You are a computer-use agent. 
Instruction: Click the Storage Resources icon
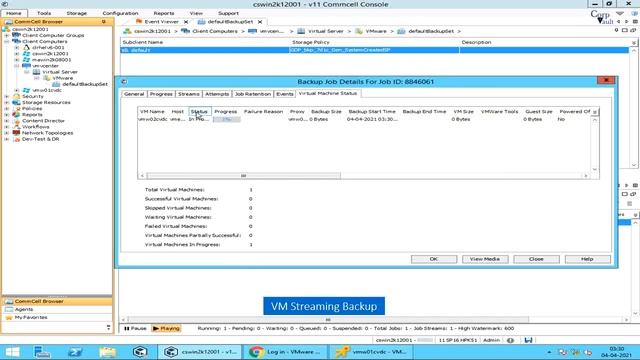16,102
